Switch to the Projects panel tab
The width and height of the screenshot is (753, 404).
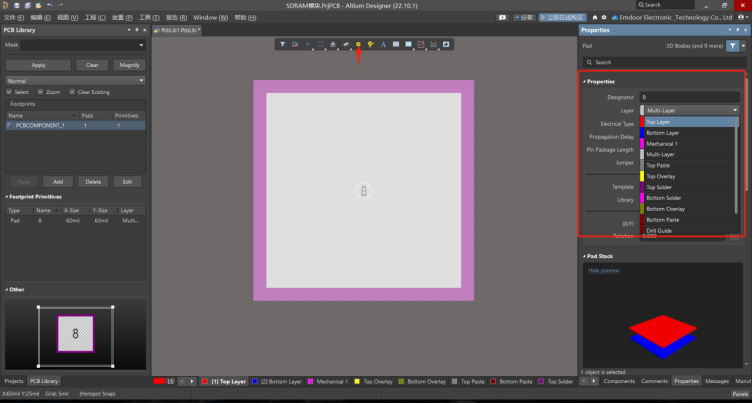[x=14, y=381]
